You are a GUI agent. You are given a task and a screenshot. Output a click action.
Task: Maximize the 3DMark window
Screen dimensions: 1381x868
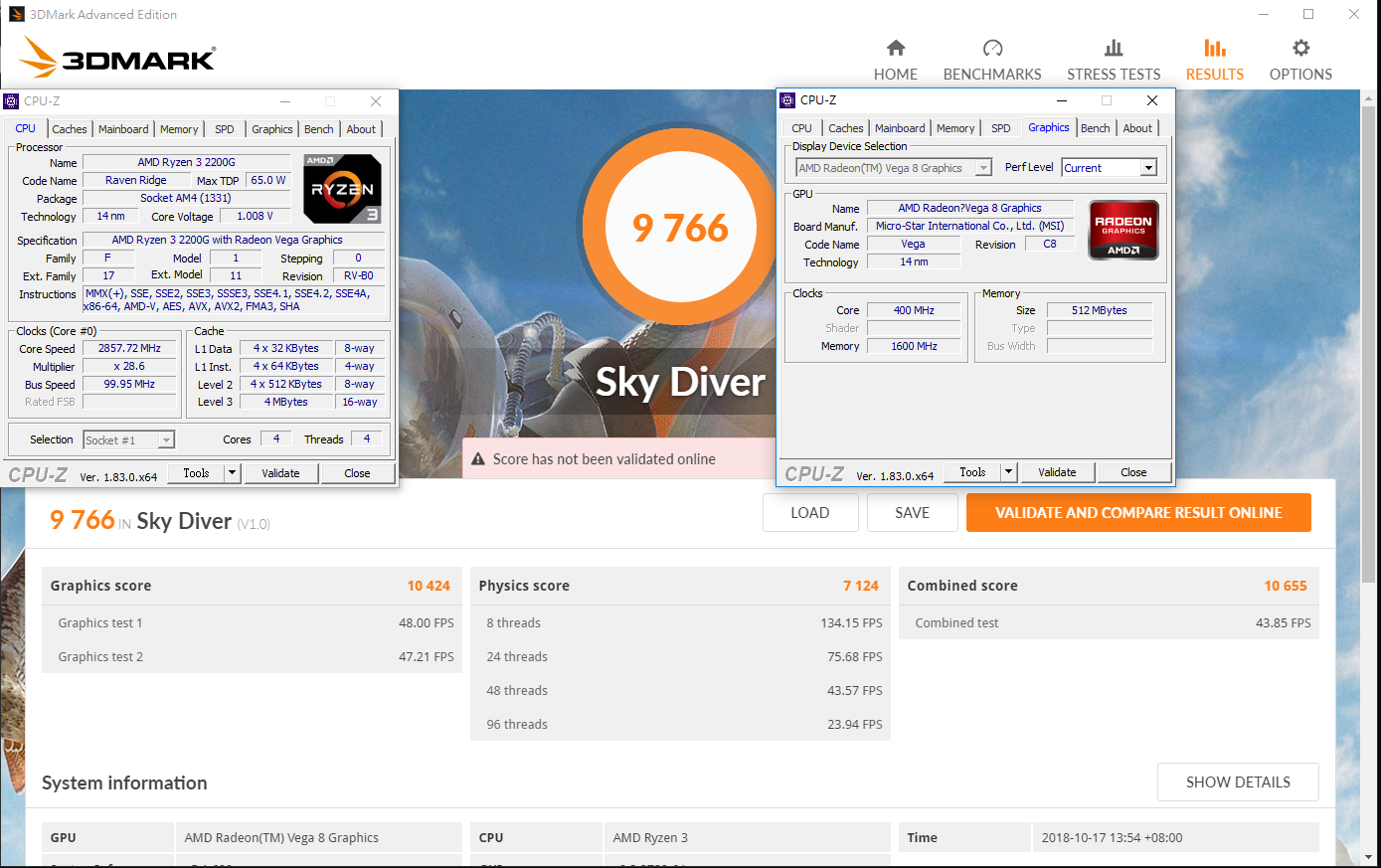tap(1308, 14)
